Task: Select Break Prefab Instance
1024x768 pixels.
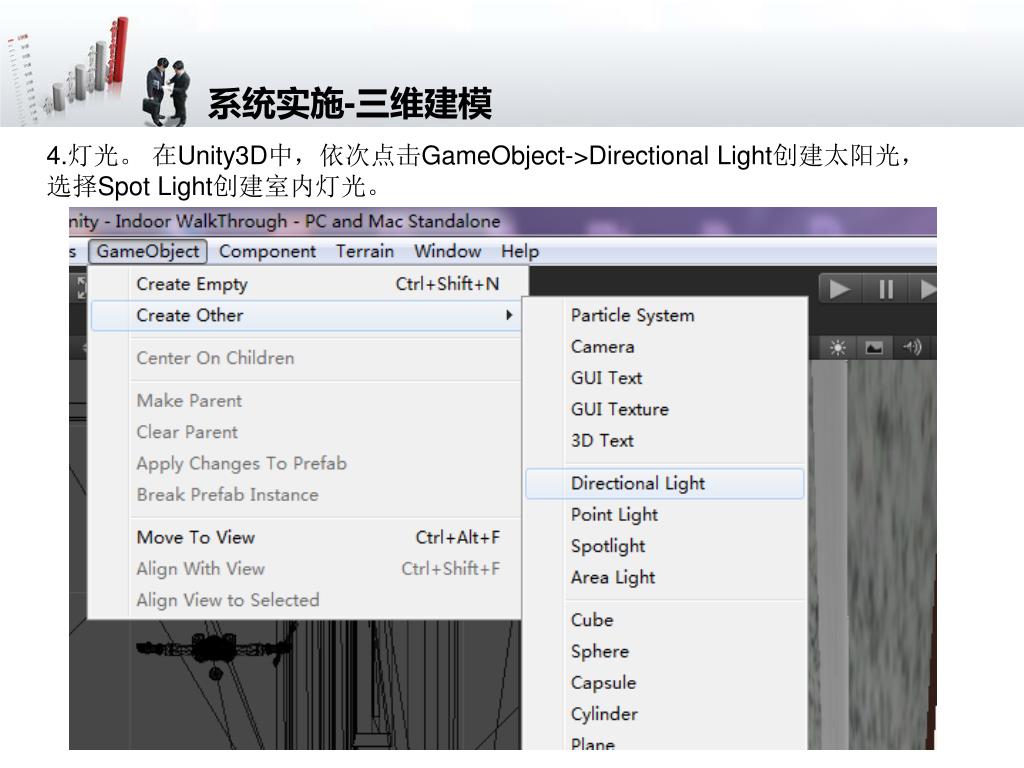Action: point(305,494)
